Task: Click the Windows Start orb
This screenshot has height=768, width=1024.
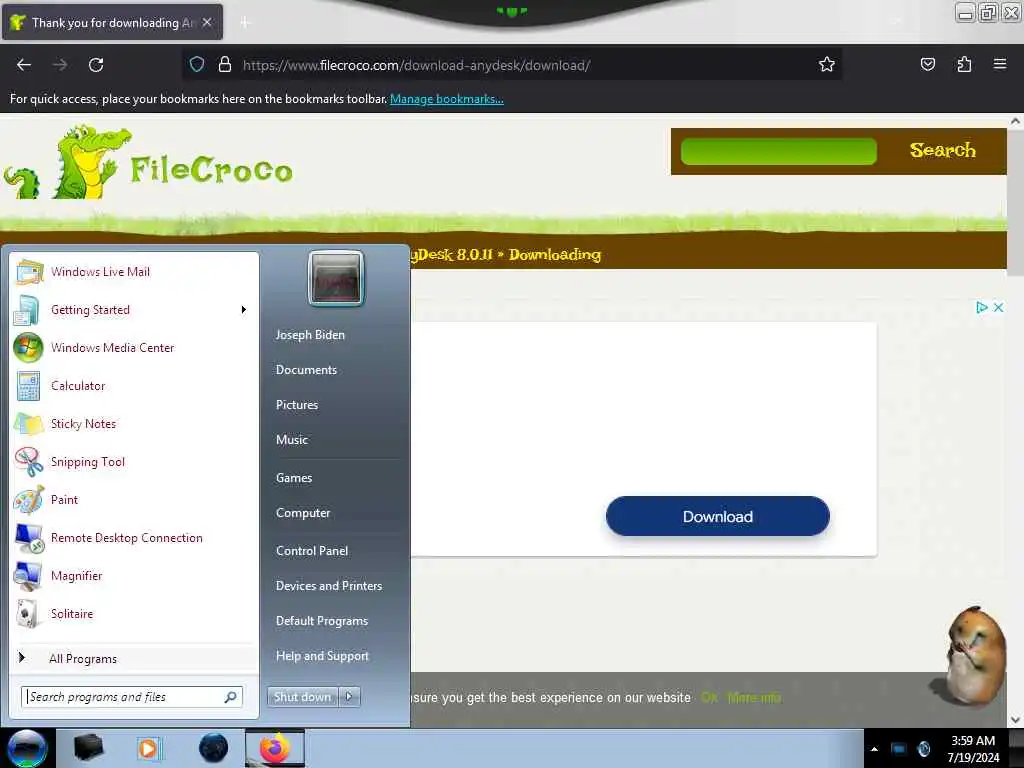Action: click(27, 748)
